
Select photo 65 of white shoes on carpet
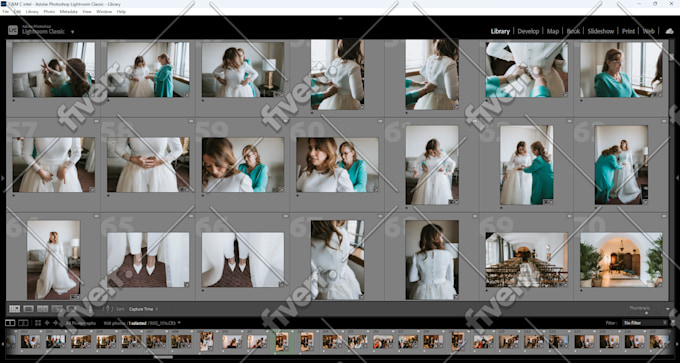pos(148,260)
